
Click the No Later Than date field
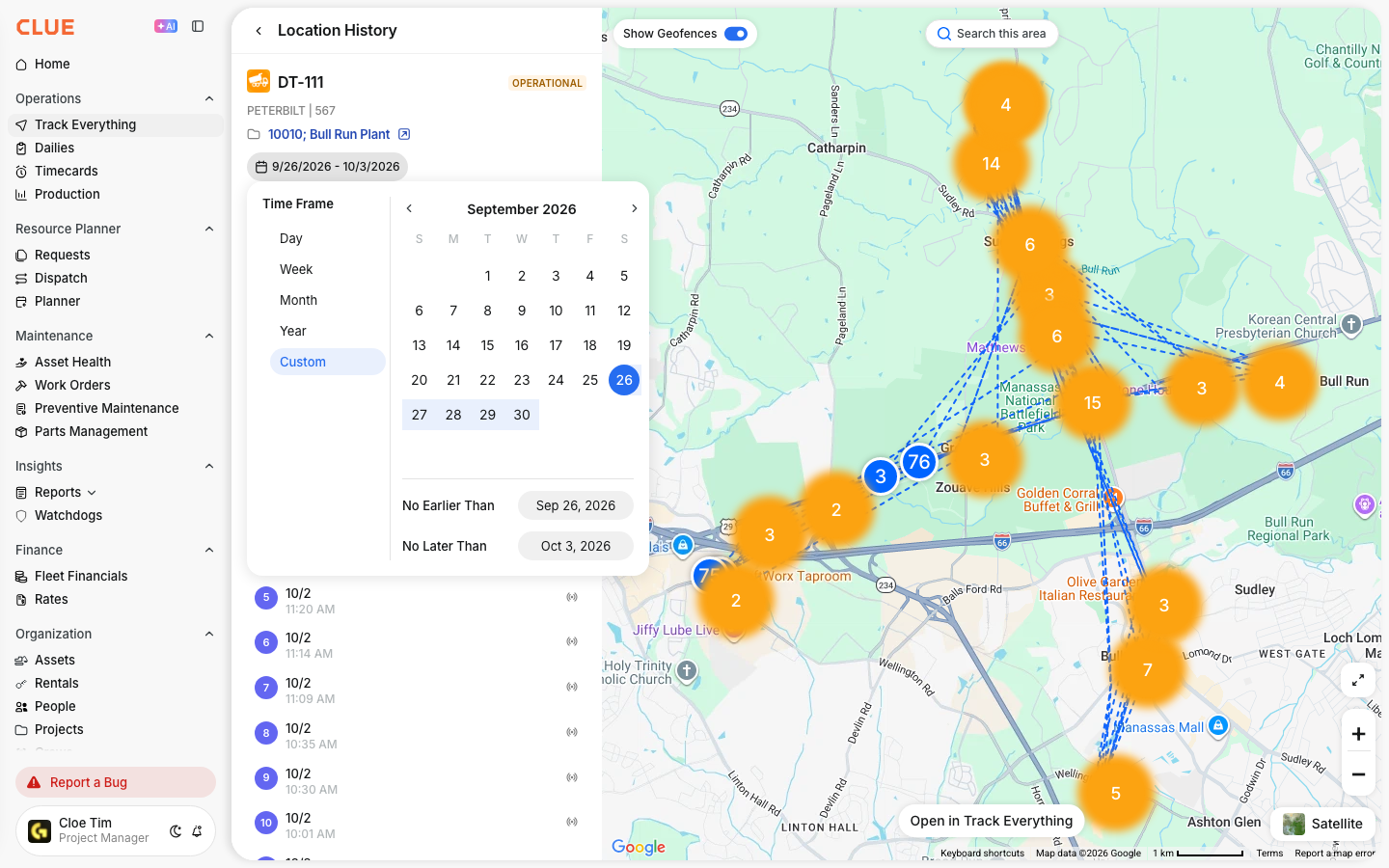coord(576,546)
